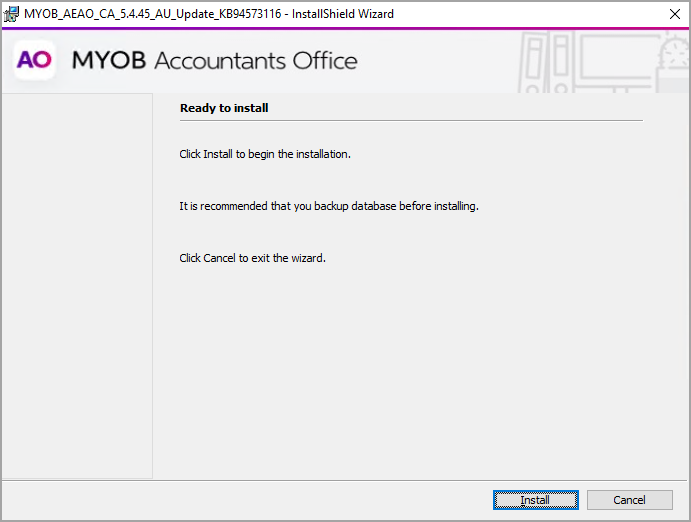
Task: Click the empty header area beside the brand name
Action: point(440,61)
